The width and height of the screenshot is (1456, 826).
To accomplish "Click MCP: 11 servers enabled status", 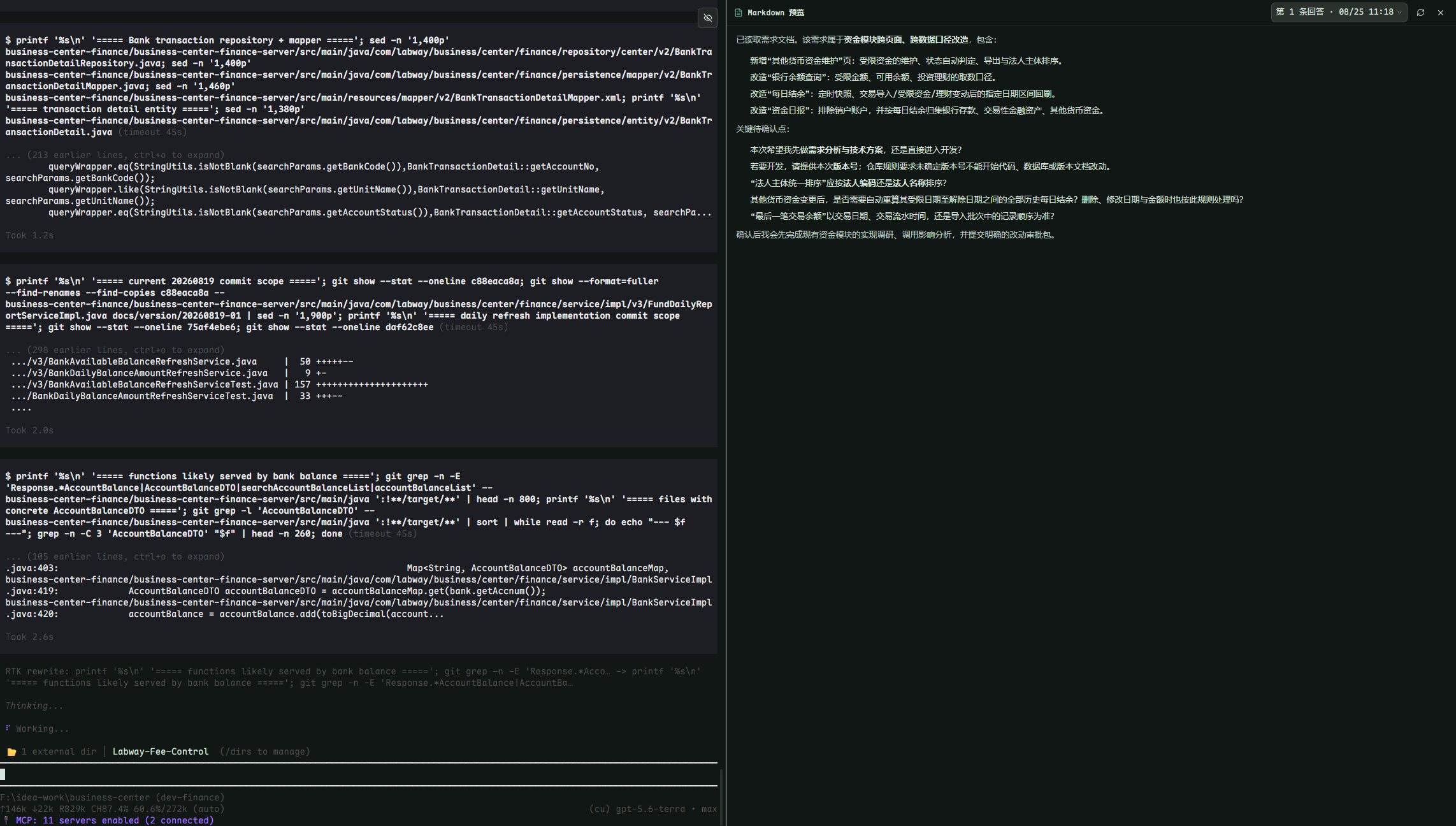I will tap(115, 820).
